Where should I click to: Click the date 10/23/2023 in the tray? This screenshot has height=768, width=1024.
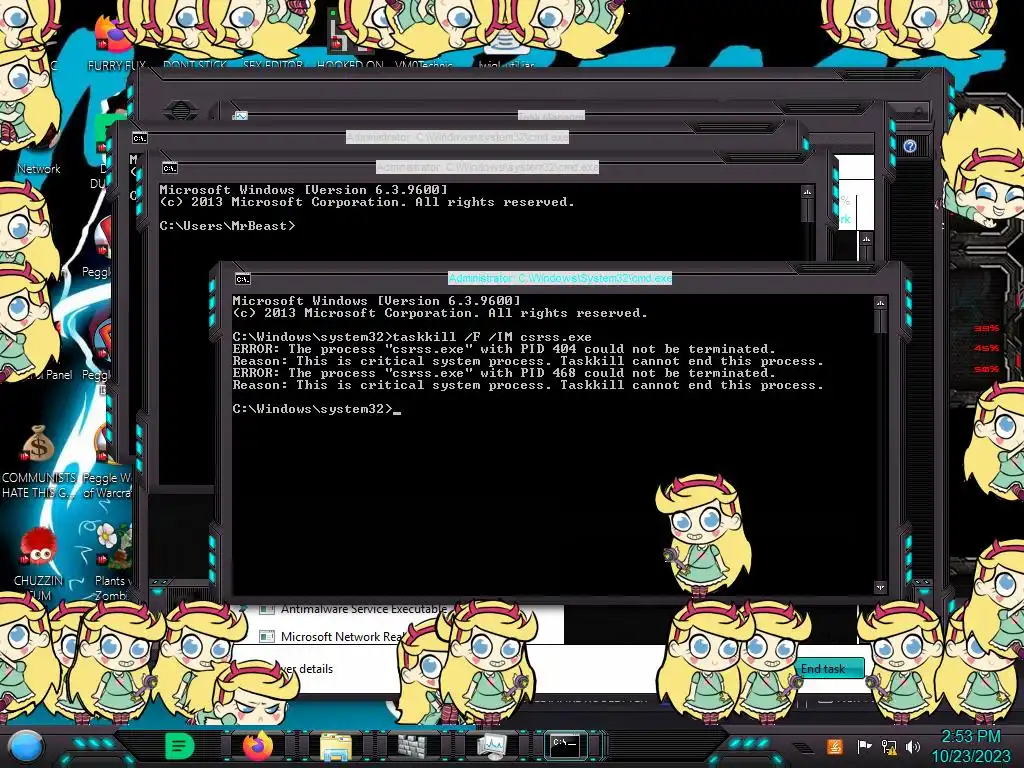pyautogui.click(x=970, y=756)
